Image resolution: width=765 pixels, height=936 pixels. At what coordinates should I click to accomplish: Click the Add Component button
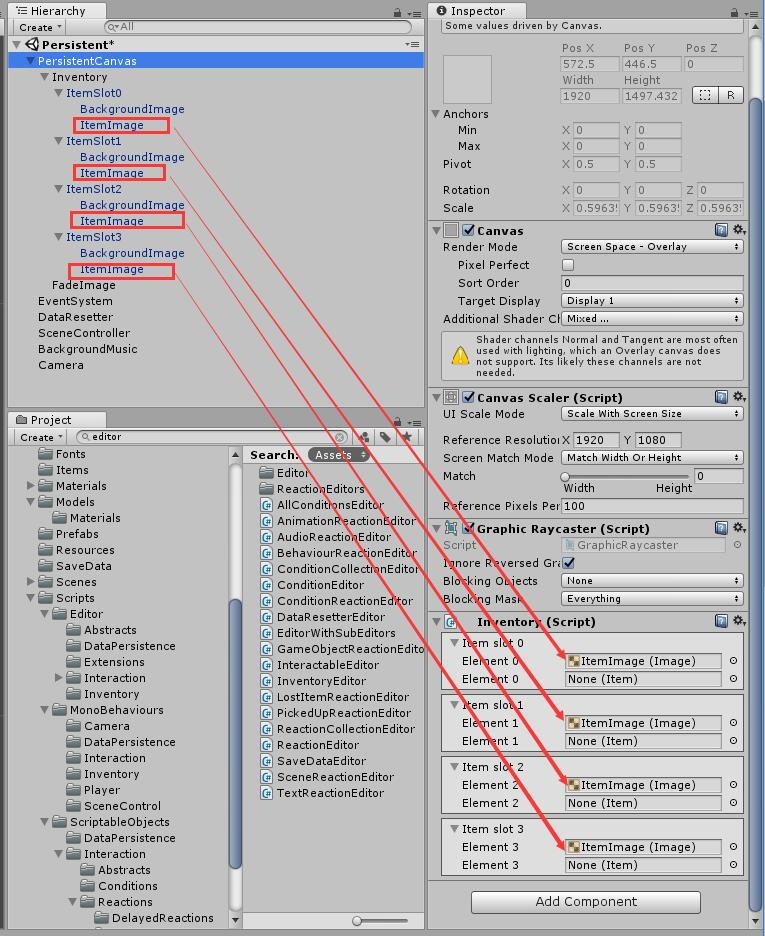pyautogui.click(x=586, y=901)
